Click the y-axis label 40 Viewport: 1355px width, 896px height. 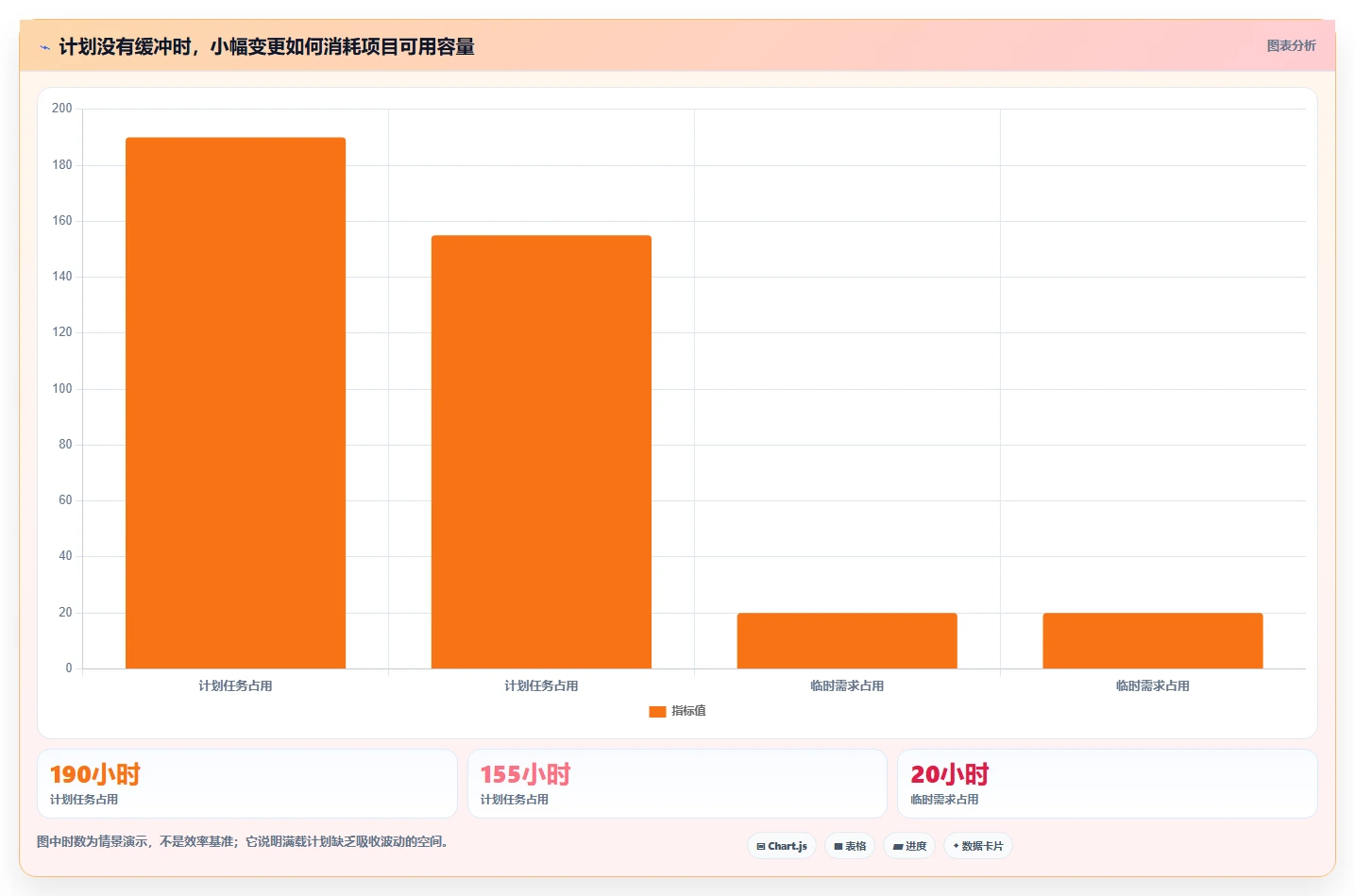(65, 556)
